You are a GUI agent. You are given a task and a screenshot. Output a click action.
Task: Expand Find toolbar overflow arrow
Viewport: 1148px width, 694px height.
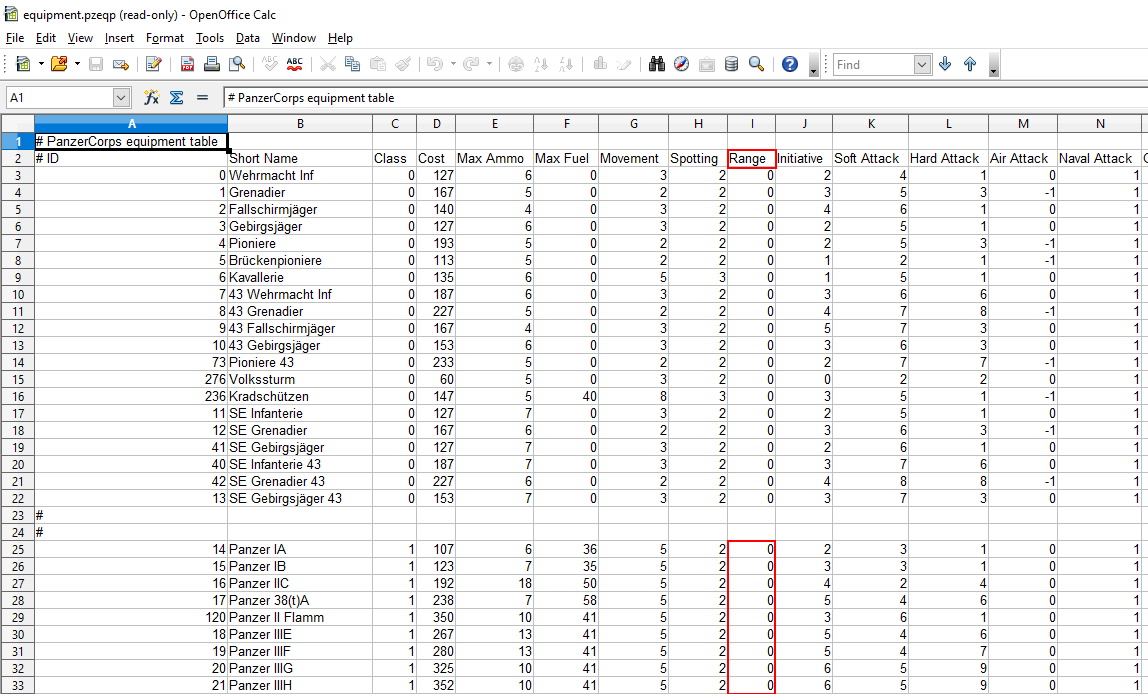[x=994, y=65]
